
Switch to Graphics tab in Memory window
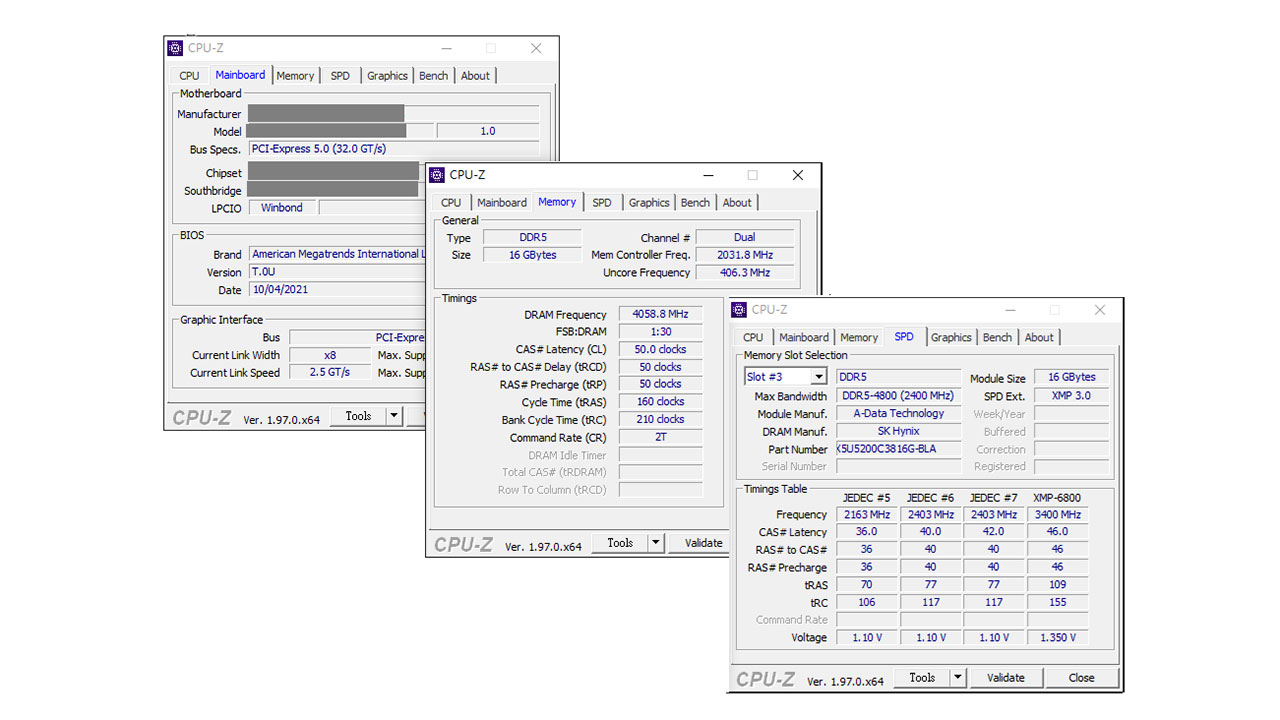[x=649, y=203]
